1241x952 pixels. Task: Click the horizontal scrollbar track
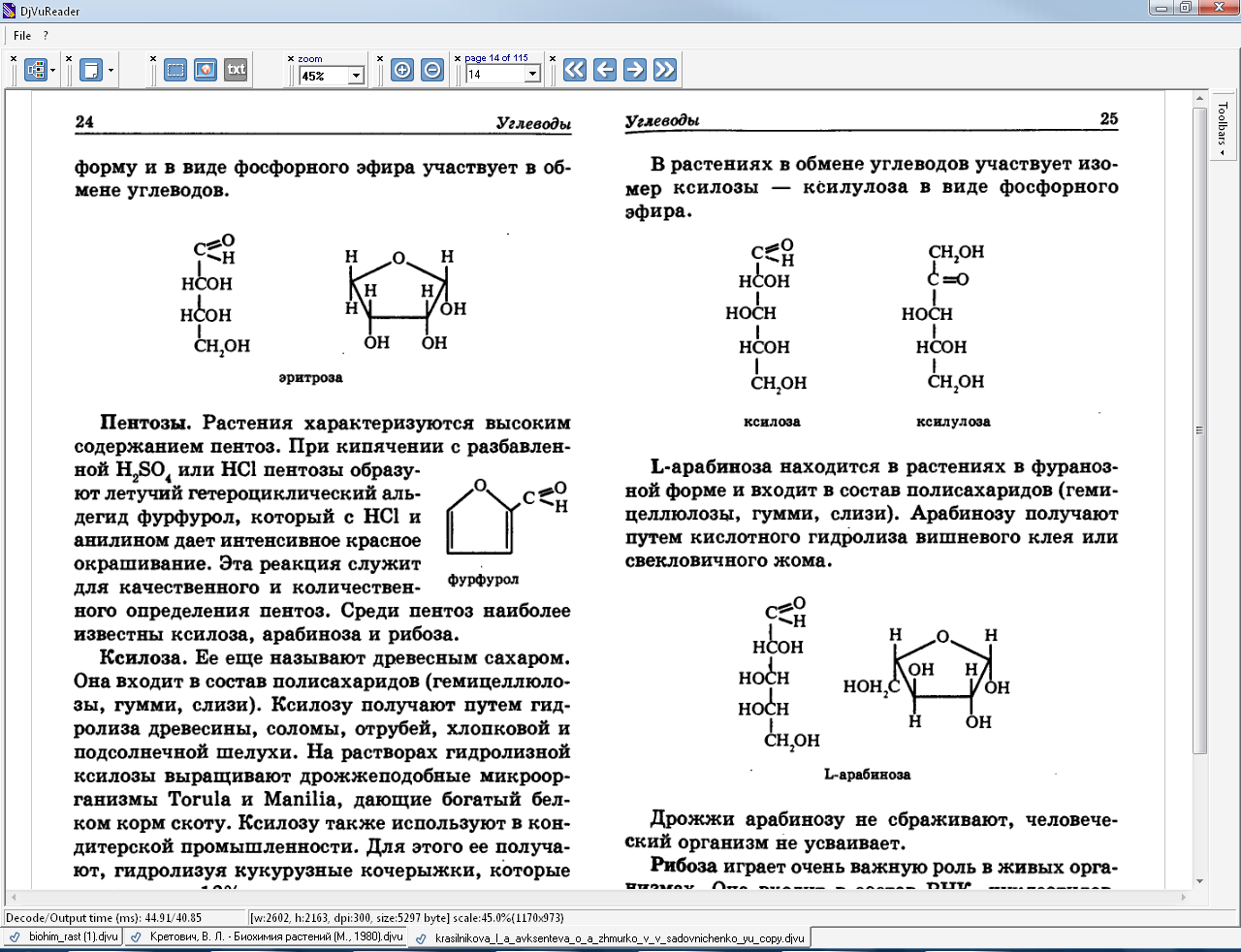598,897
